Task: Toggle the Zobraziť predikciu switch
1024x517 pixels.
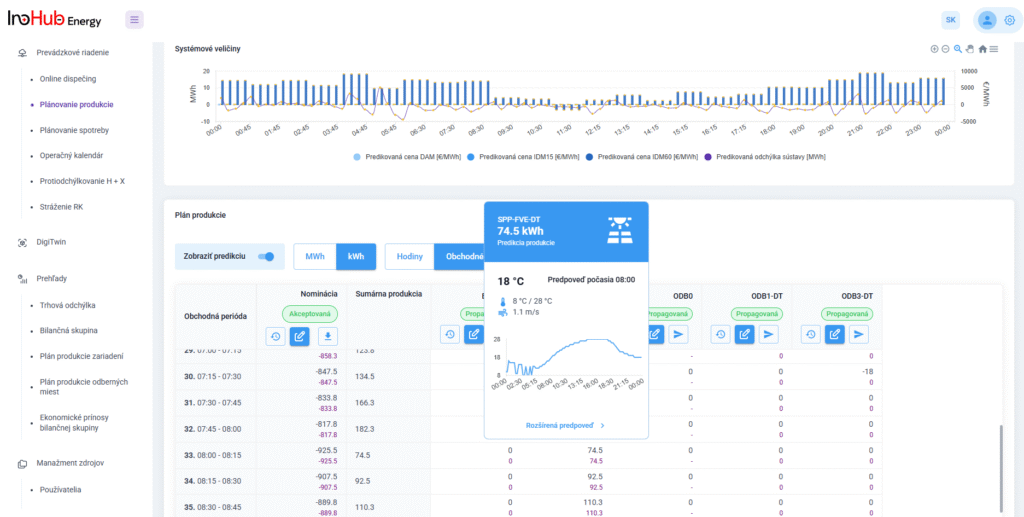Action: [x=265, y=257]
